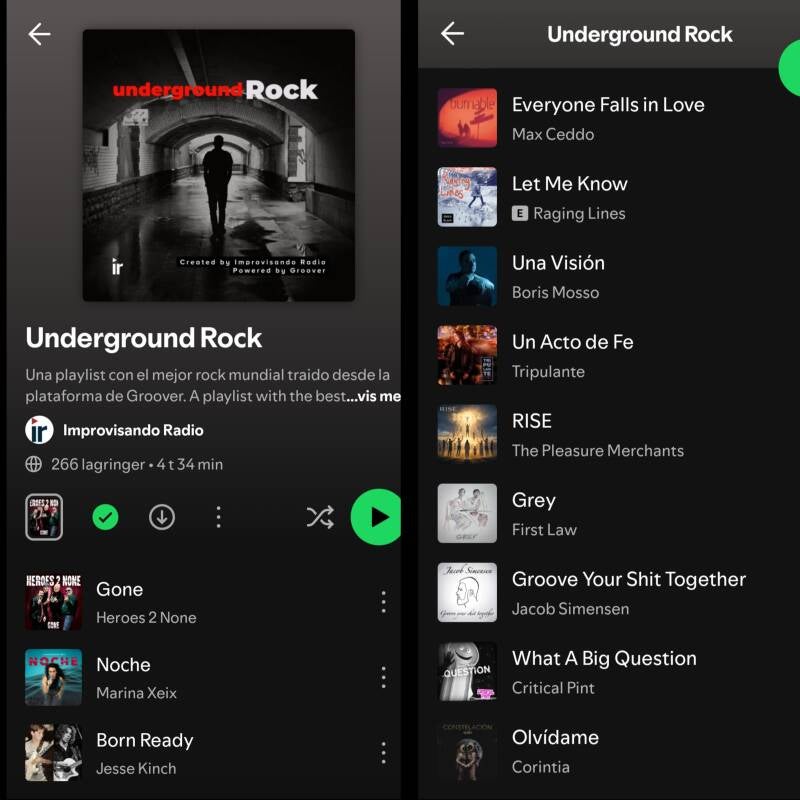
Task: Open the Underground Rock playlist cover art
Action: (219, 165)
